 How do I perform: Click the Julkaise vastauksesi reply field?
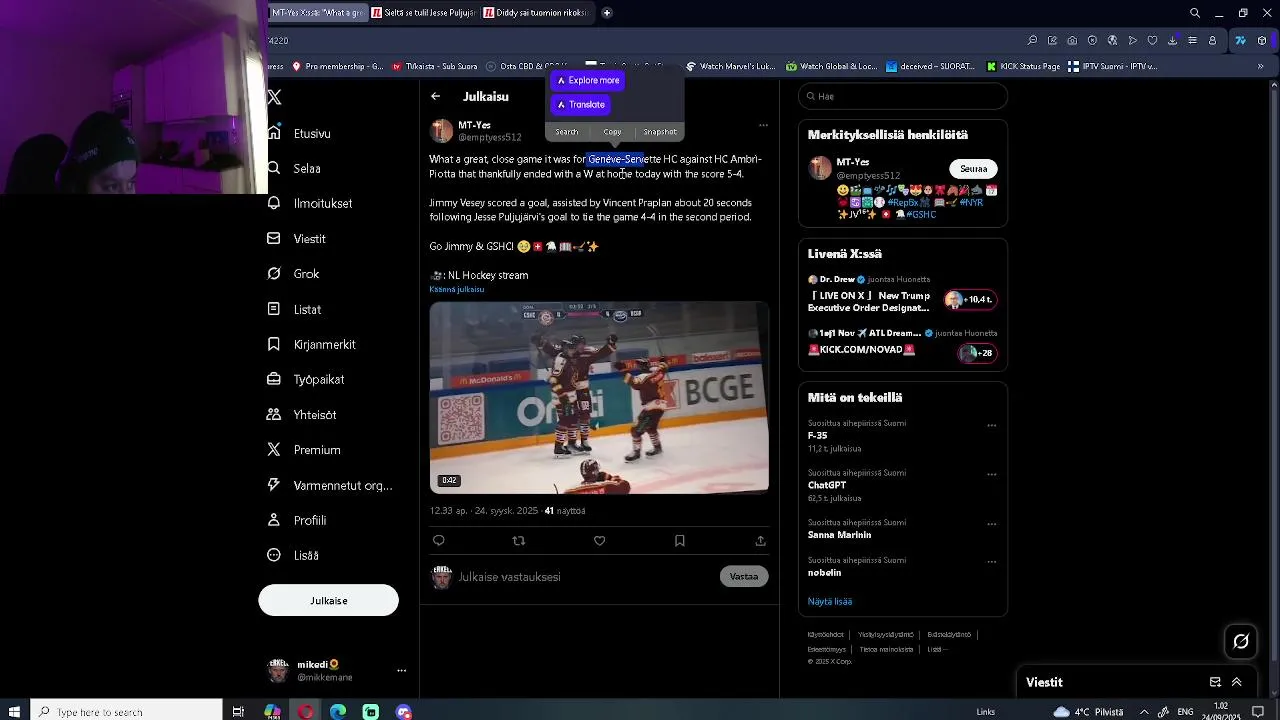pyautogui.click(x=584, y=577)
